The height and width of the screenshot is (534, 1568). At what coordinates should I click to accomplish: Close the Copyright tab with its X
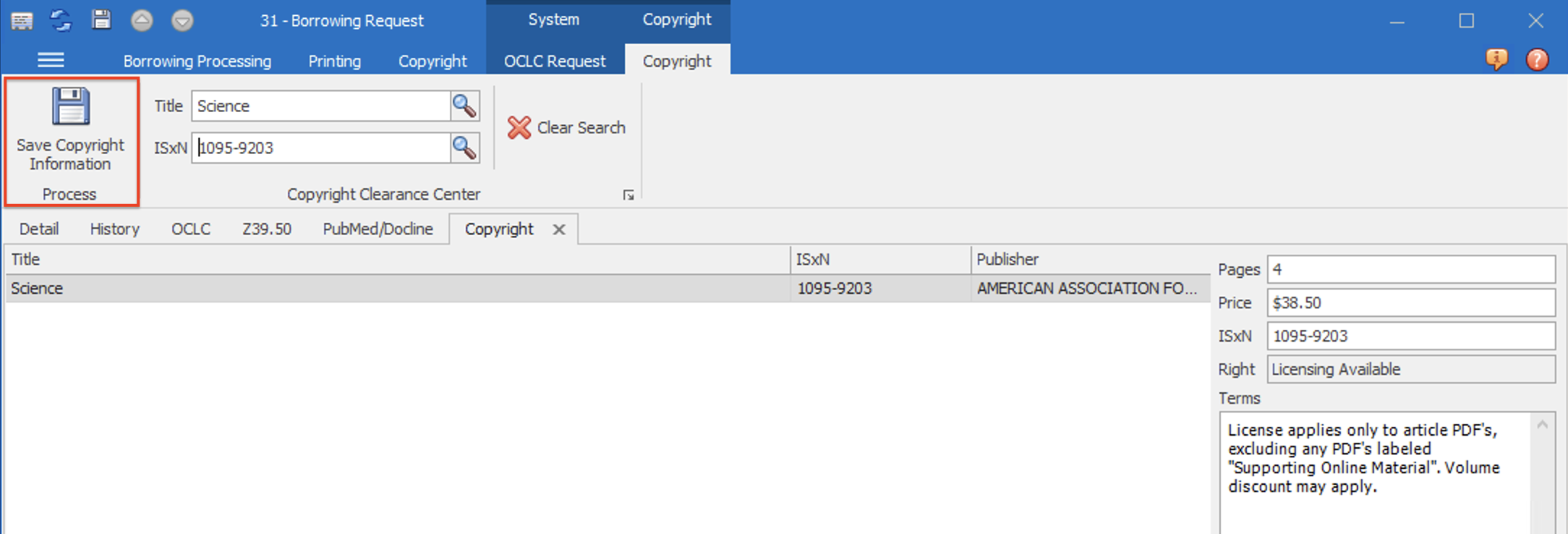point(559,229)
